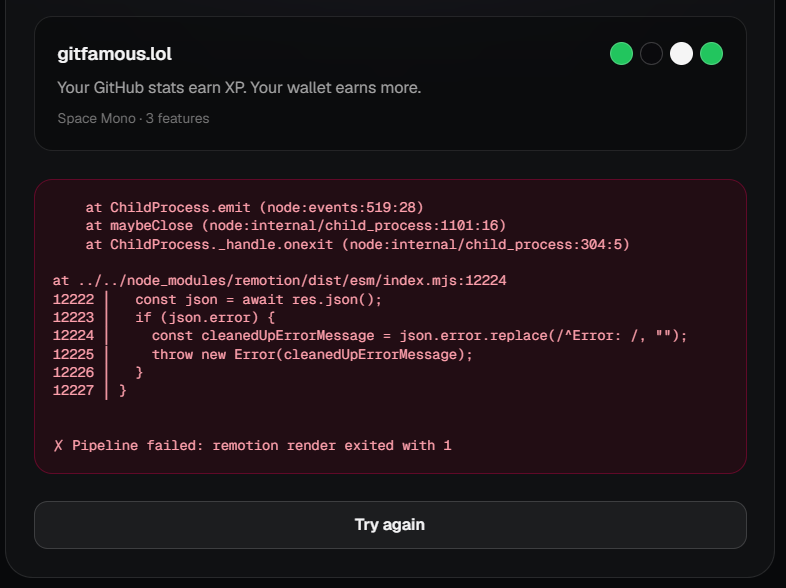Screen dimensions: 786x588
Task: Click the 'ChildProcess._handle.onexit' stack trace line
Action: (357, 244)
